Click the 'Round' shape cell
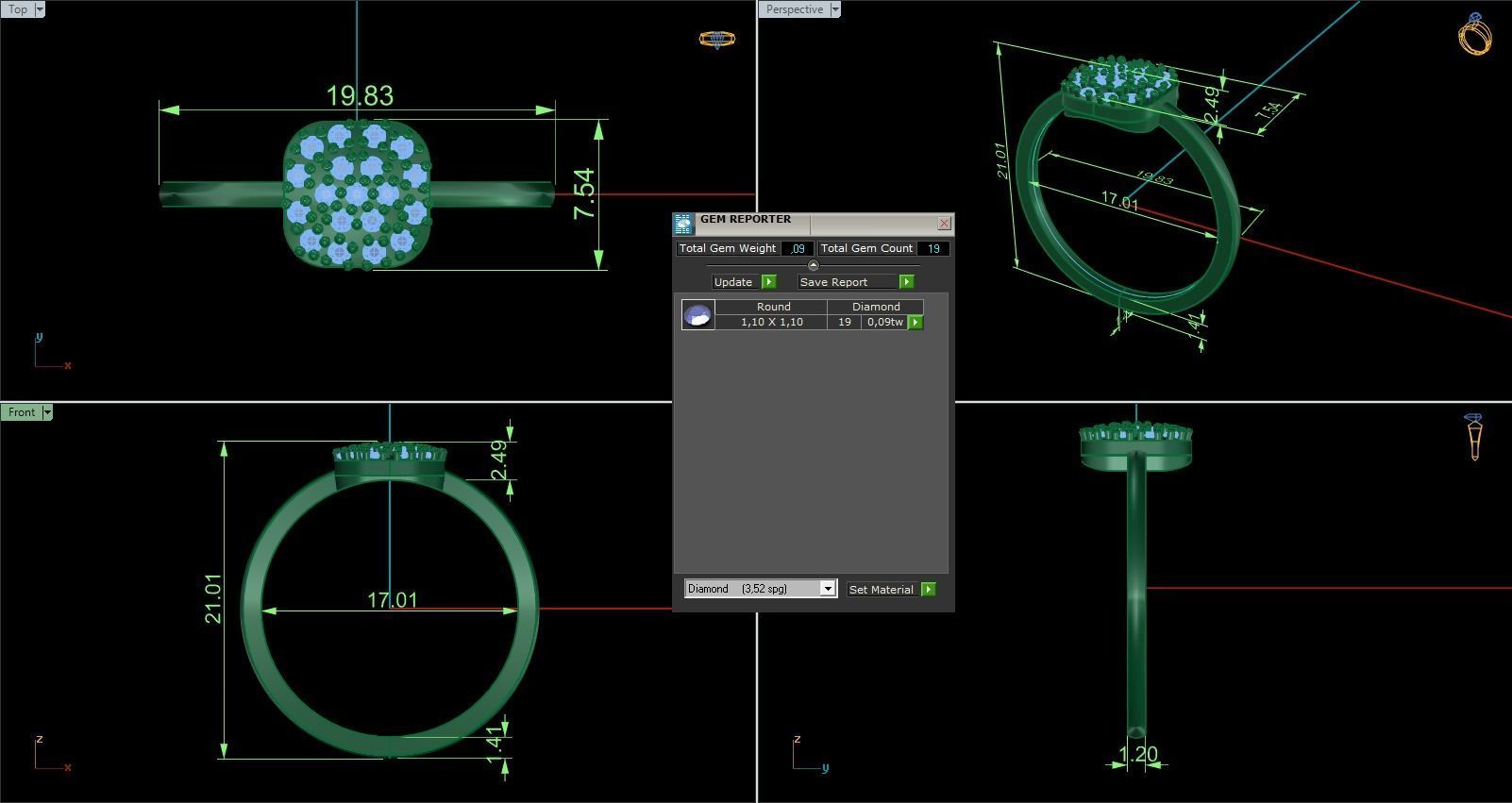 (773, 307)
